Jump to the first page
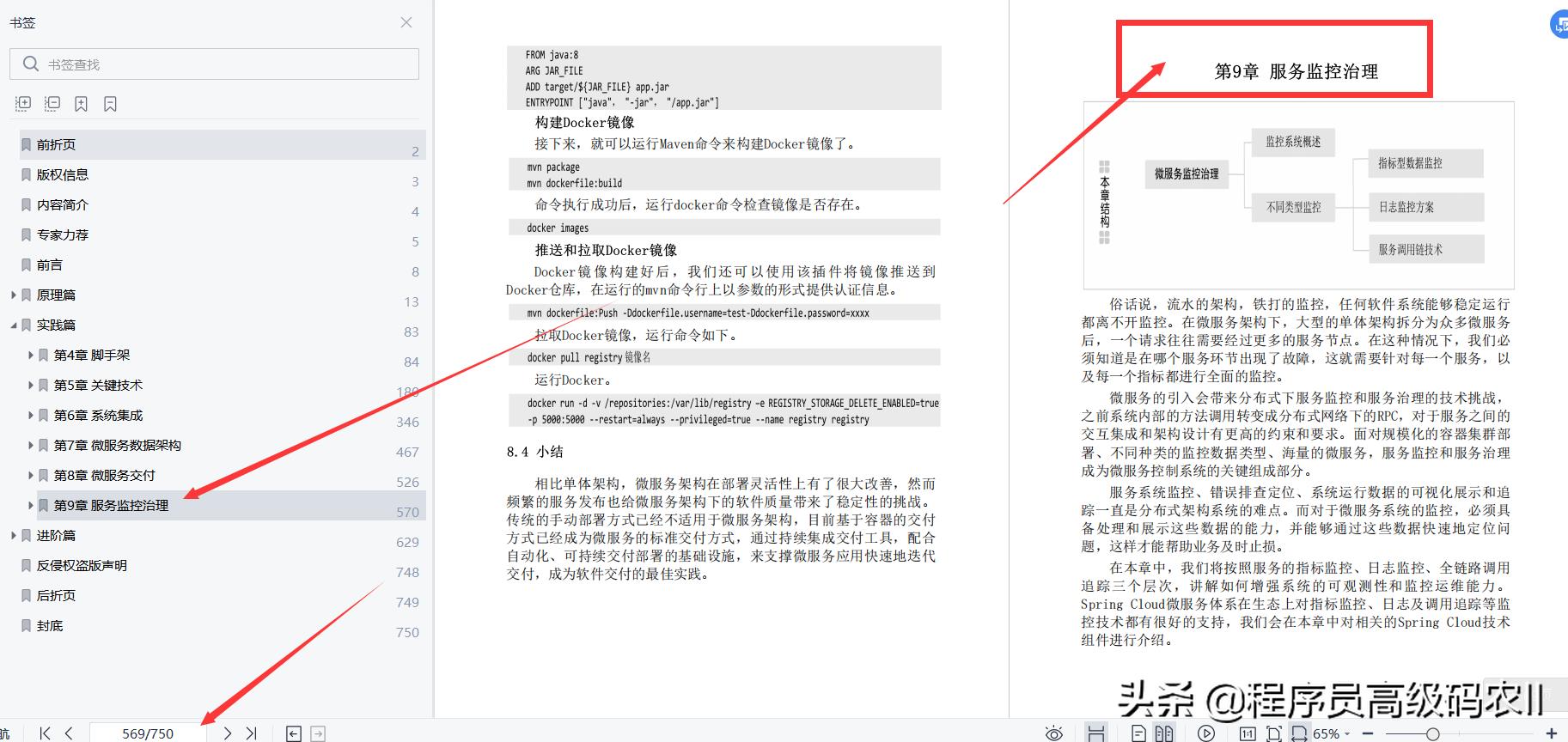The image size is (1568, 742). [x=46, y=733]
